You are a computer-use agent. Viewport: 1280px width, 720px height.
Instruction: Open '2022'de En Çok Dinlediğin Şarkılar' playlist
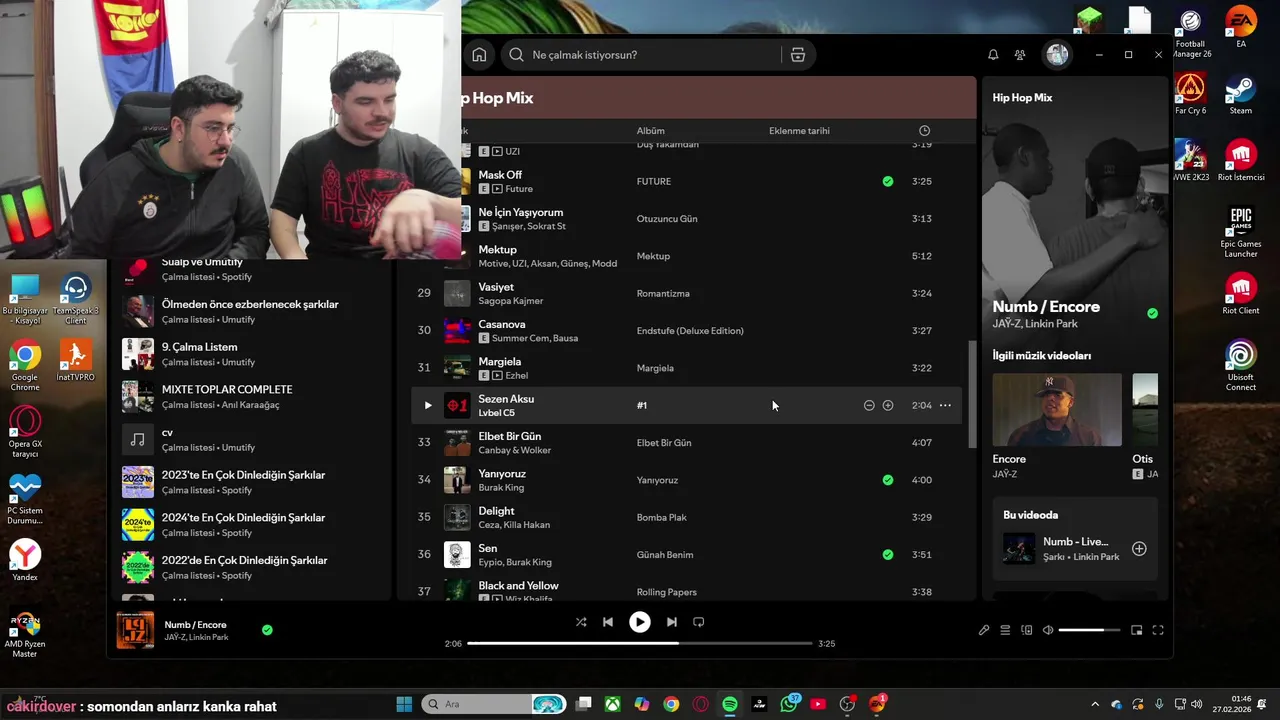(x=250, y=567)
